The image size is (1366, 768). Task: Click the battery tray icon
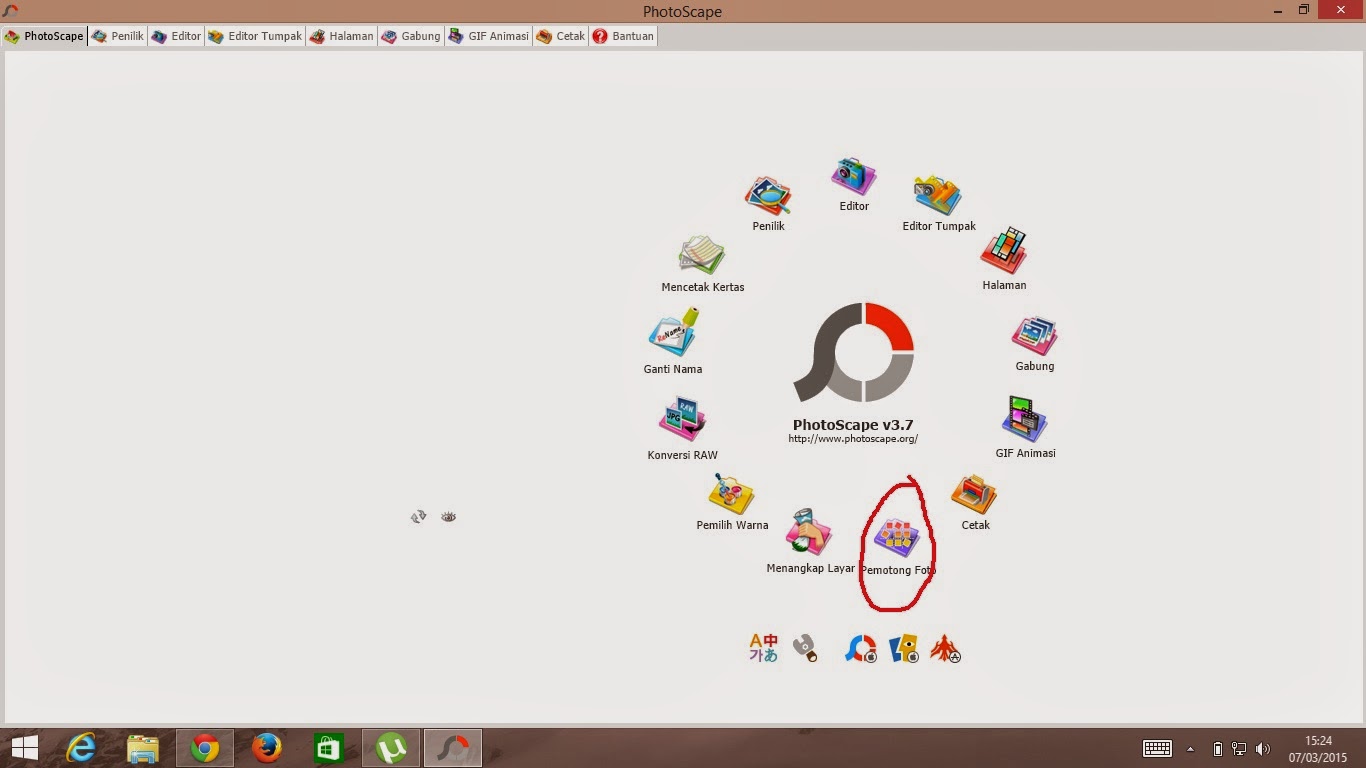1217,749
